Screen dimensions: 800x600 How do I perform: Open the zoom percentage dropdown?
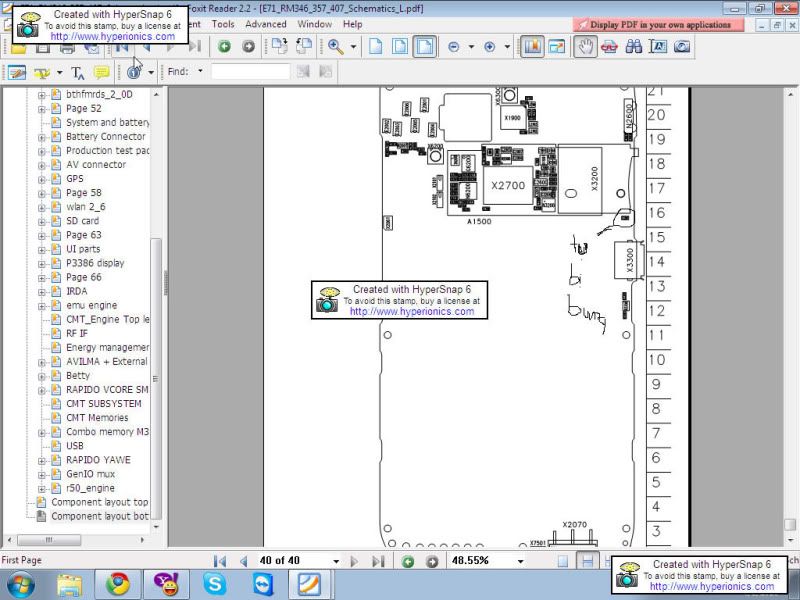pyautogui.click(x=520, y=561)
